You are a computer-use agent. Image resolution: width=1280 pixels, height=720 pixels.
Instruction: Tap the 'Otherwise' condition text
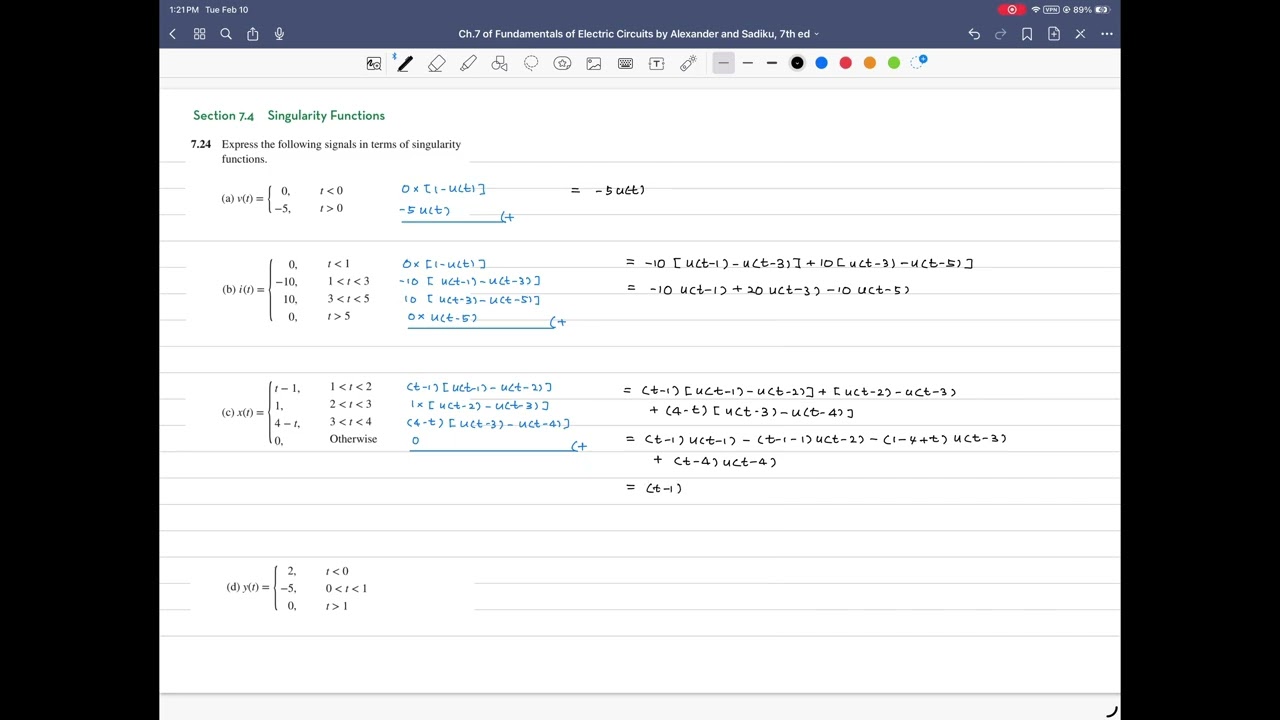pos(353,439)
